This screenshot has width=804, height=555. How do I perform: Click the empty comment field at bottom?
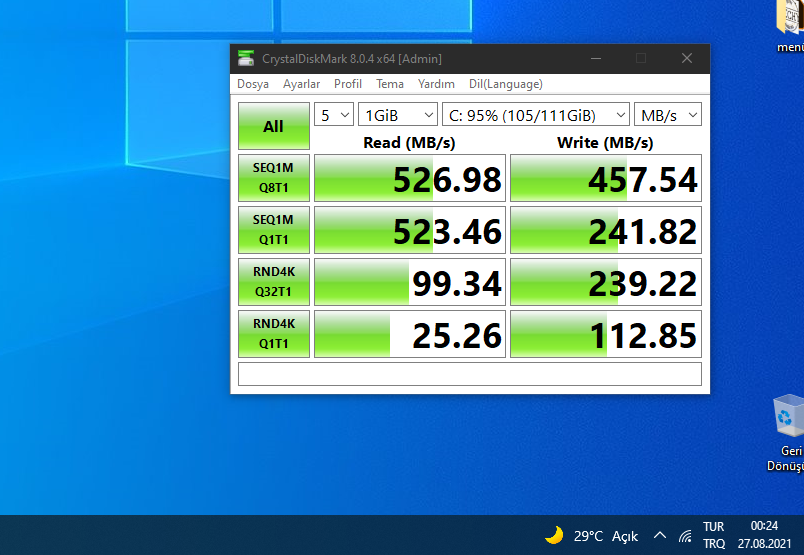[470, 374]
